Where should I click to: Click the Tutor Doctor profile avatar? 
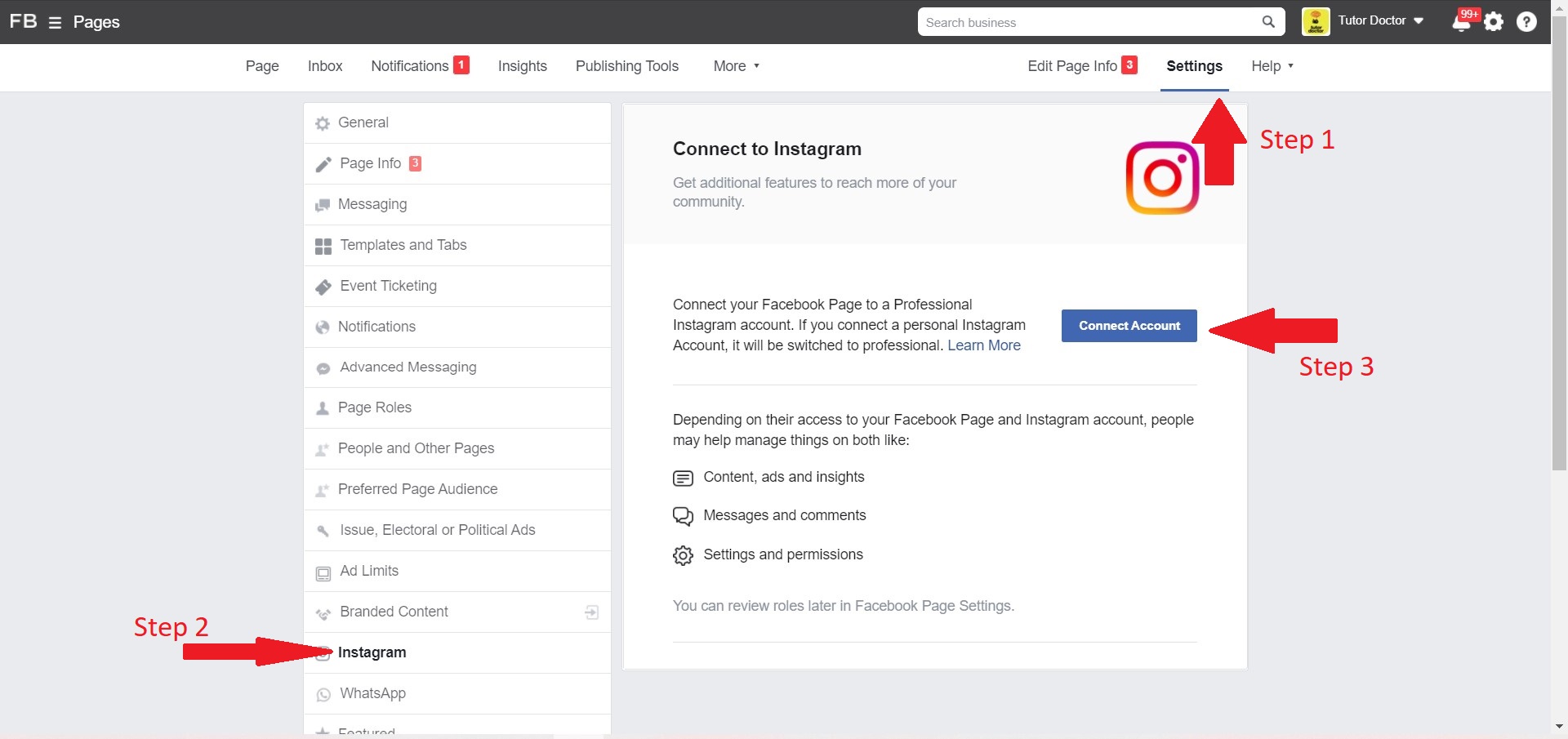tap(1316, 22)
